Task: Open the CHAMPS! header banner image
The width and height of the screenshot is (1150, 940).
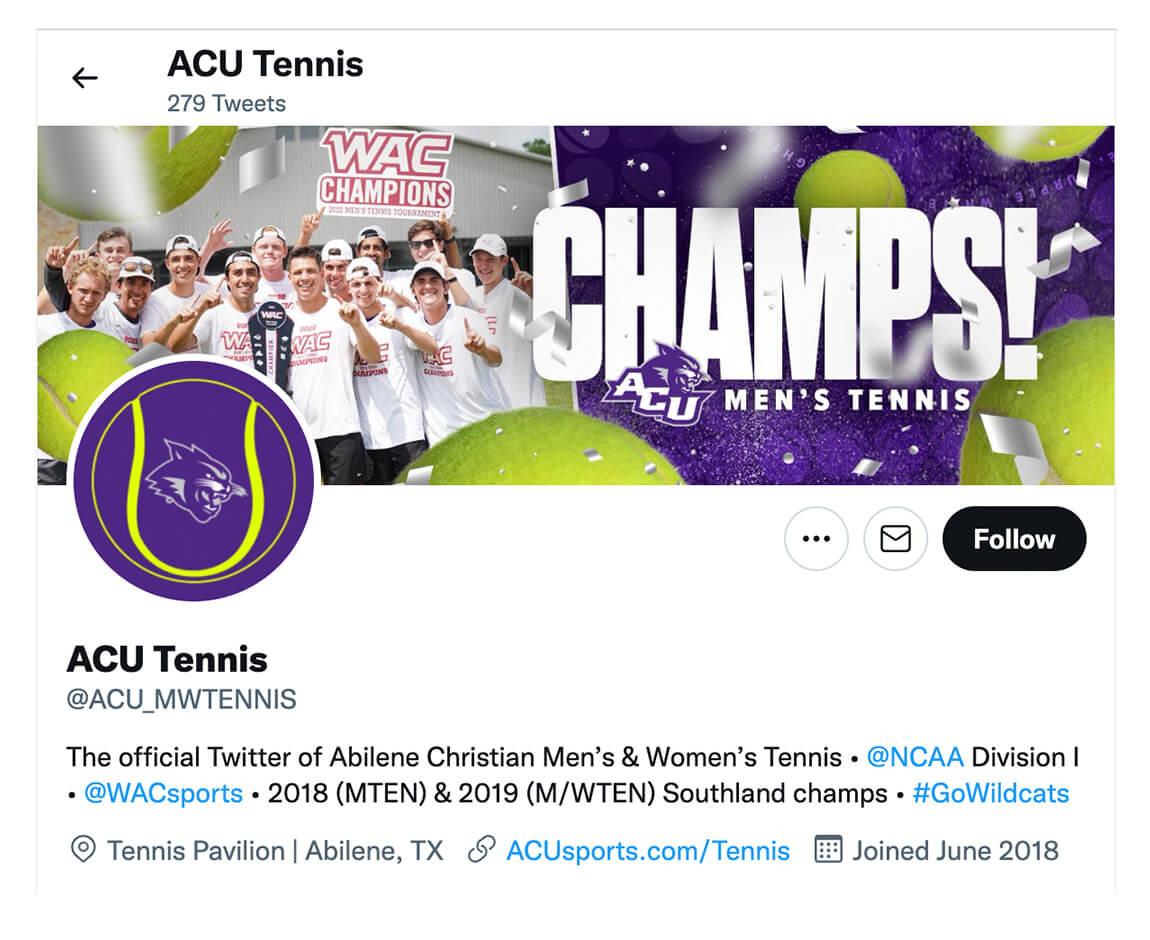Action: tap(780, 300)
